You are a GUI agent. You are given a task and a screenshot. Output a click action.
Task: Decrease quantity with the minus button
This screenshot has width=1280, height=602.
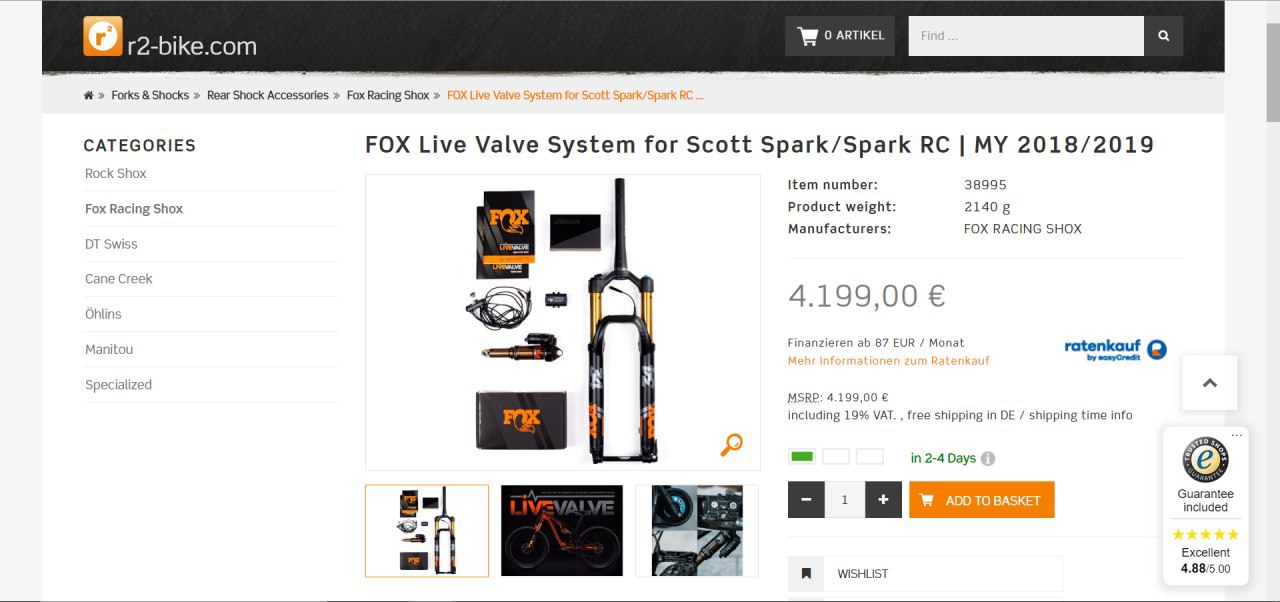(x=806, y=500)
